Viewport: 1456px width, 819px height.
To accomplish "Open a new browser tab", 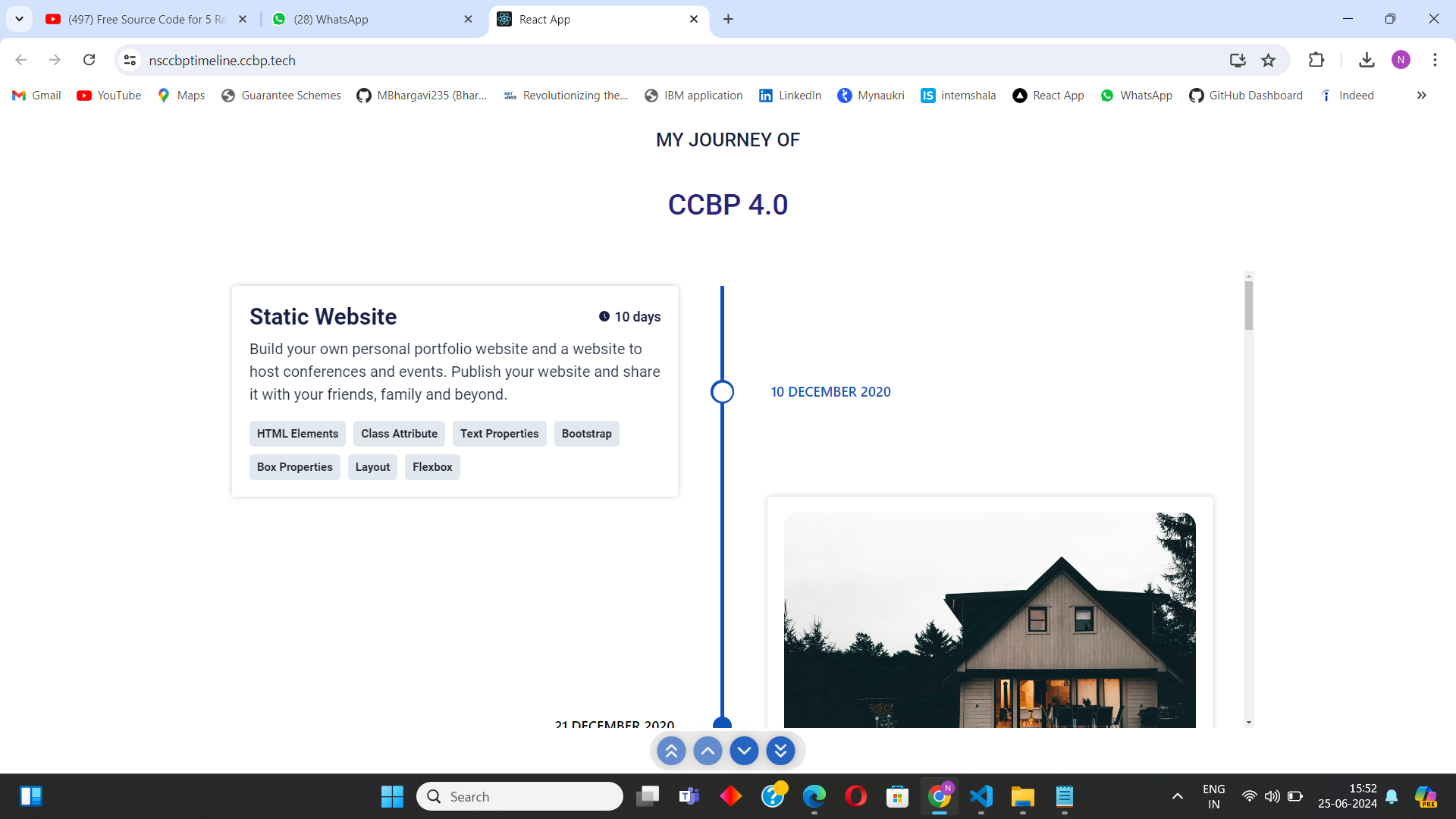I will 728,19.
